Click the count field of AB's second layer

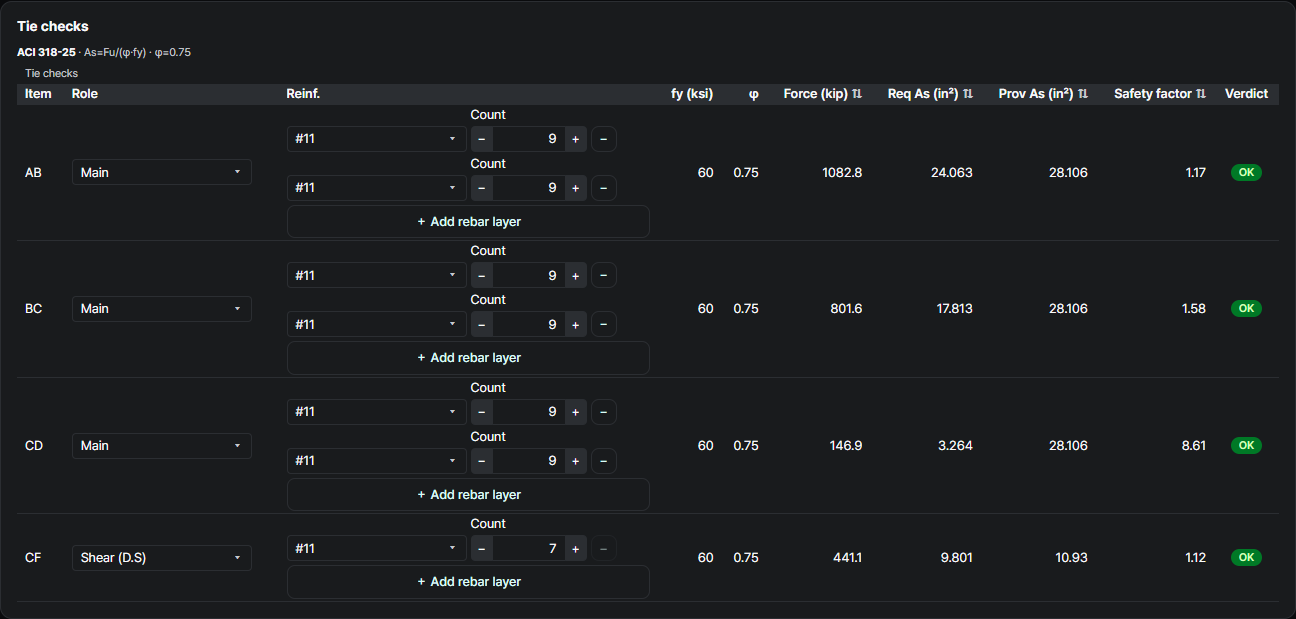(528, 188)
